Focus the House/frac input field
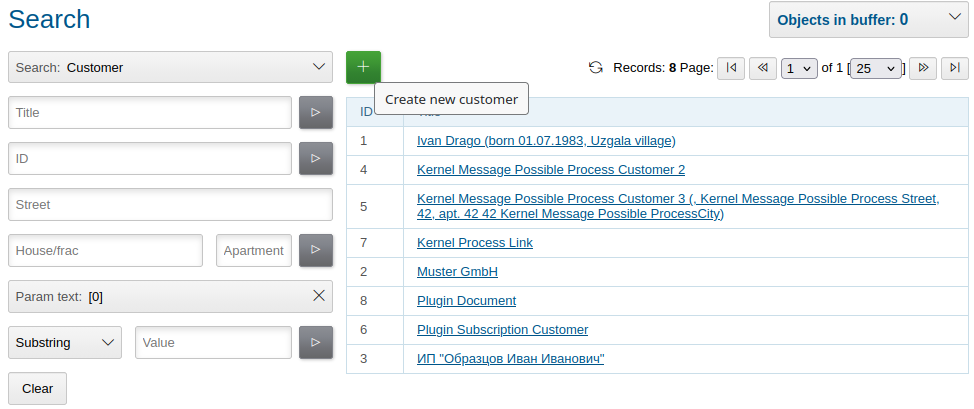The height and width of the screenshot is (409, 974). [105, 250]
